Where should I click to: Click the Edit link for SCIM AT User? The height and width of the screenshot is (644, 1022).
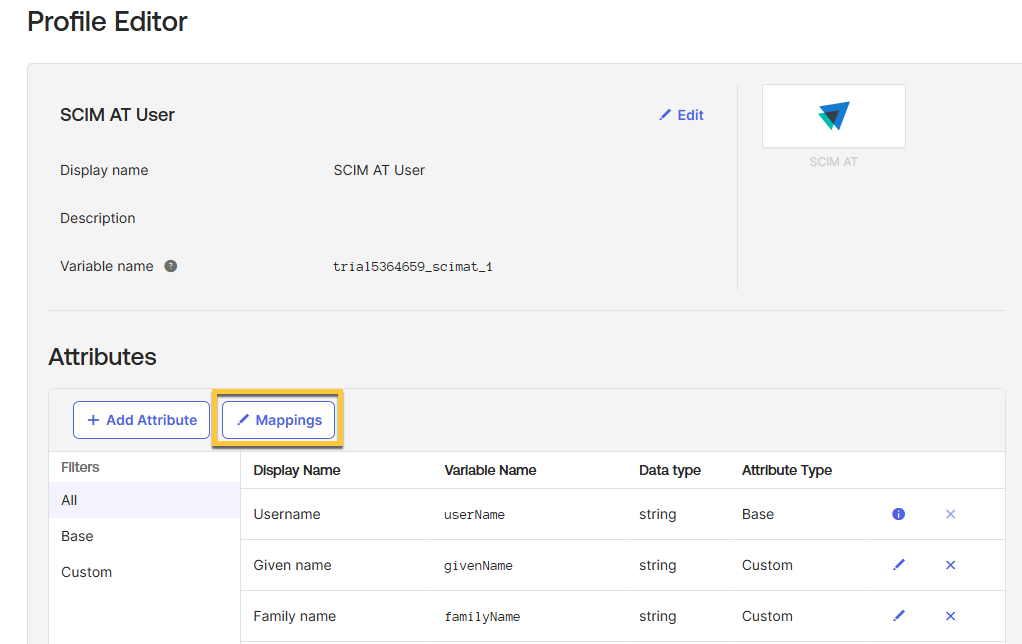pos(681,115)
